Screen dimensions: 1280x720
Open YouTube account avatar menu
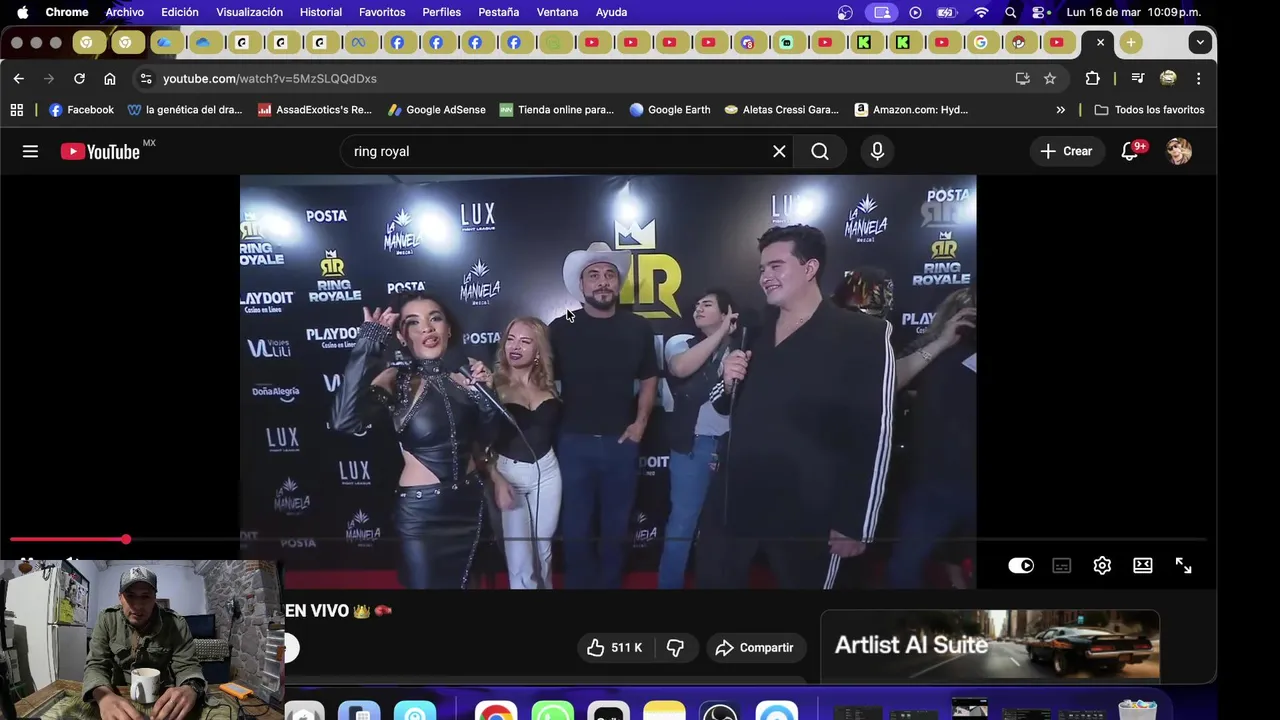tap(1179, 151)
